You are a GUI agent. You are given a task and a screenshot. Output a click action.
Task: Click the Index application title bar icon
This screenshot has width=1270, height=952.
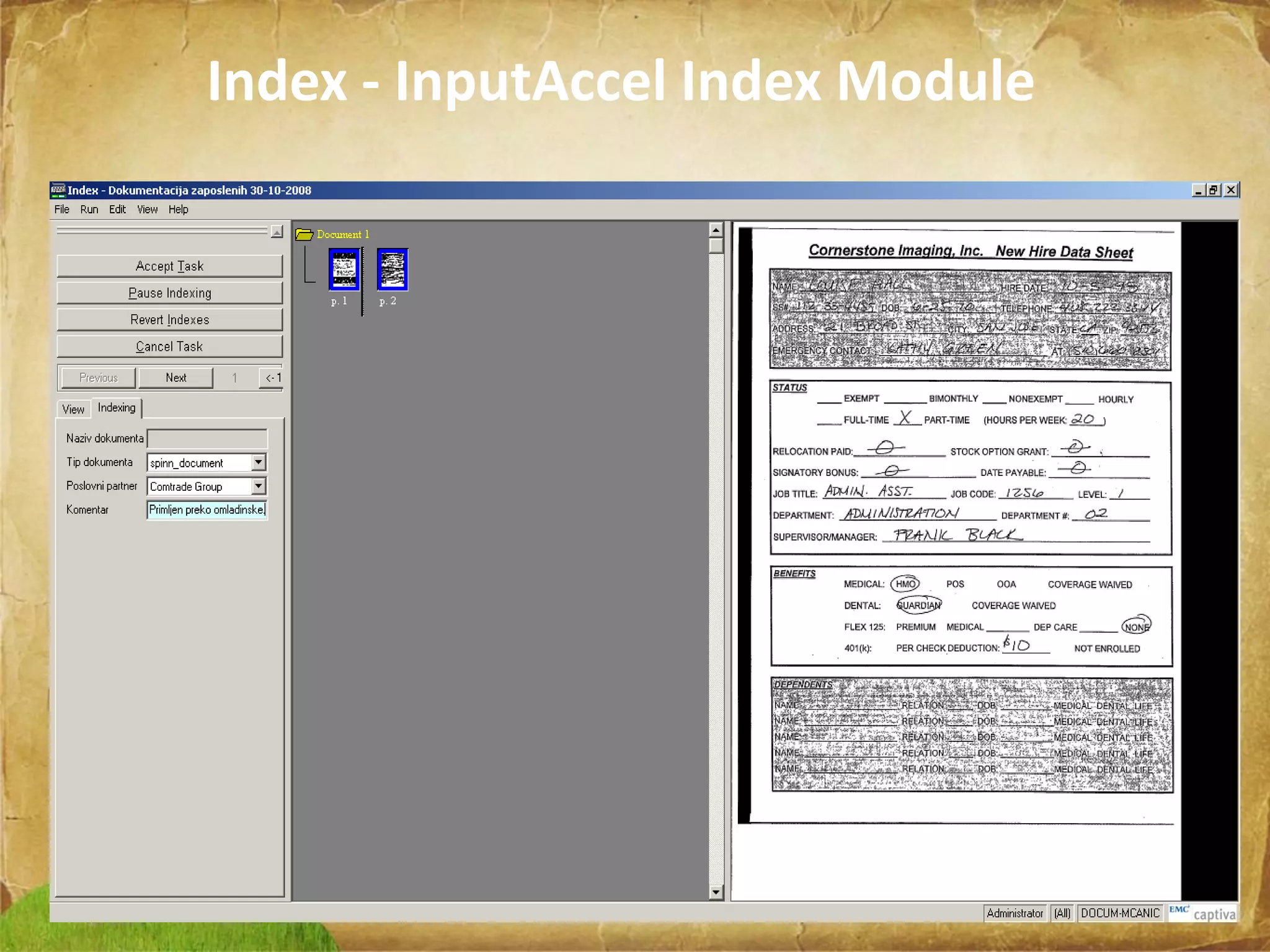coord(58,190)
